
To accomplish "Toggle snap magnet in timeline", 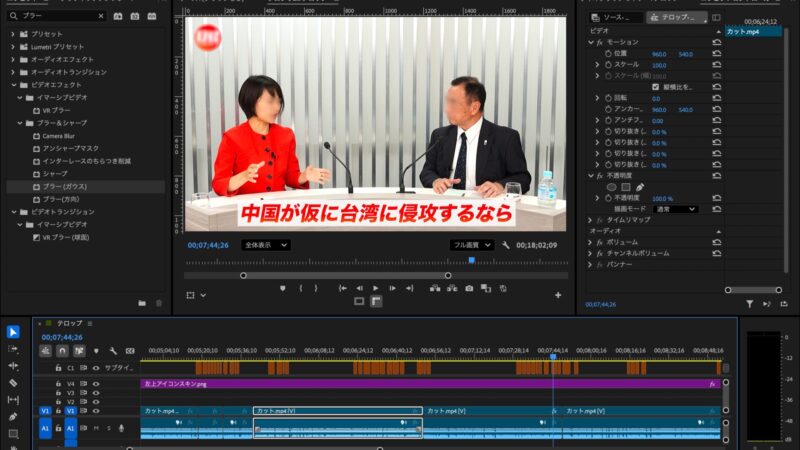I will coord(62,351).
